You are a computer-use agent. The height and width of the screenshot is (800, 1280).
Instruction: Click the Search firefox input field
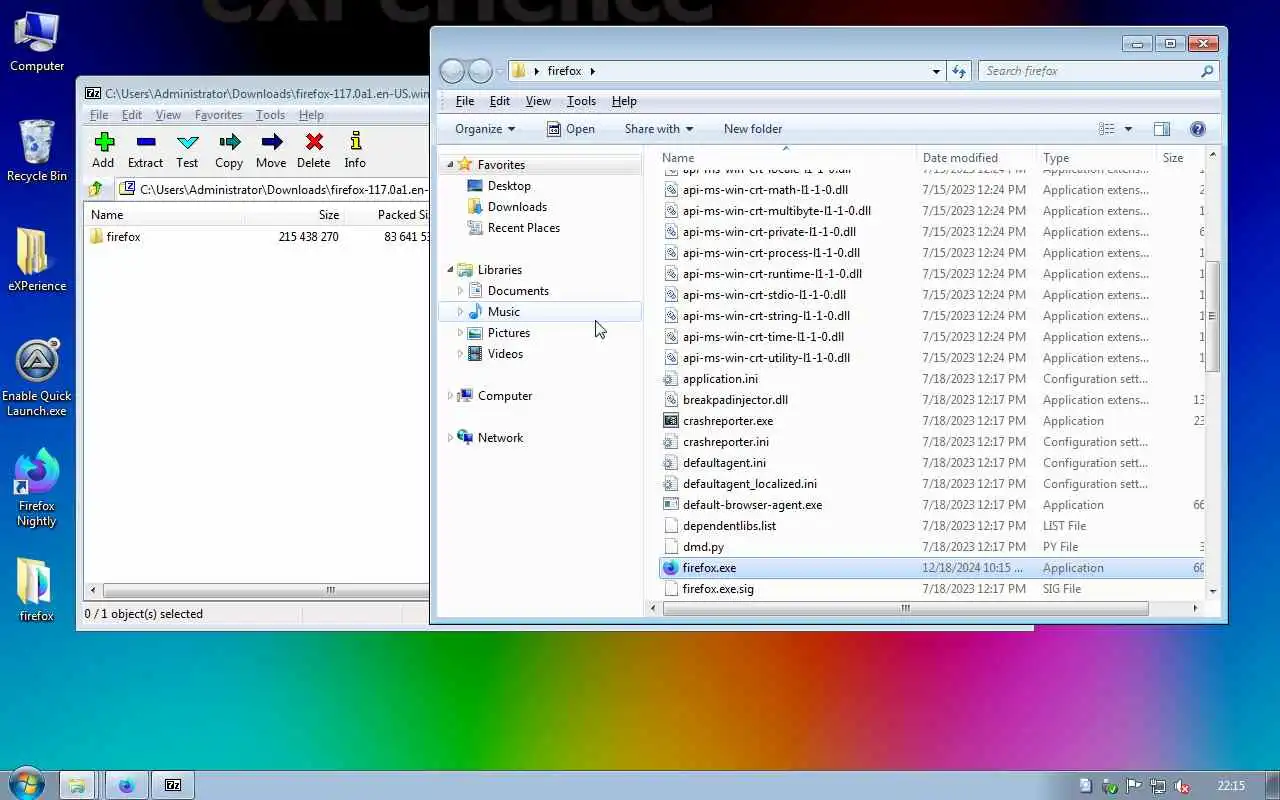pos(1090,71)
